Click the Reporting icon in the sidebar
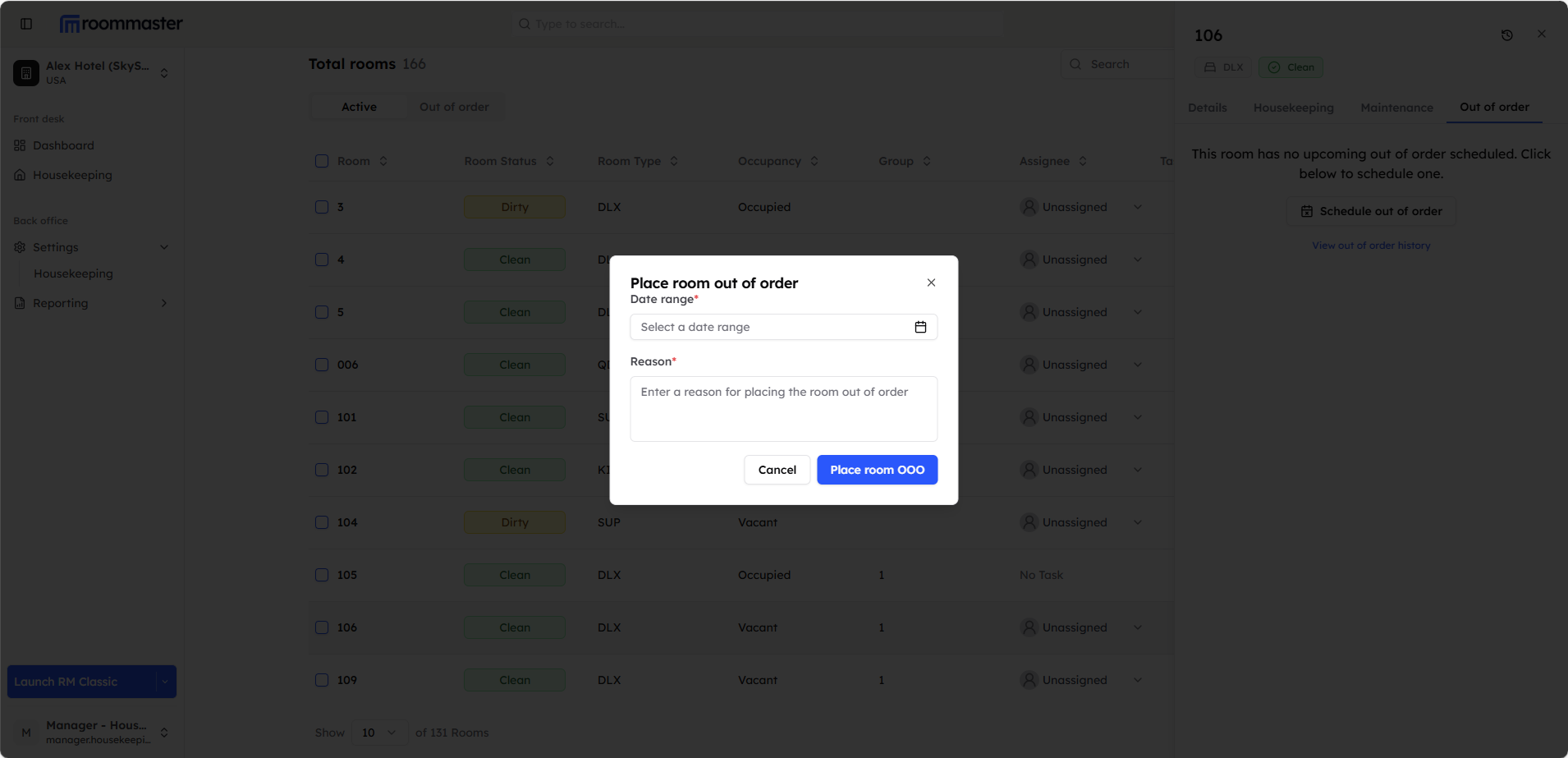 (x=20, y=303)
